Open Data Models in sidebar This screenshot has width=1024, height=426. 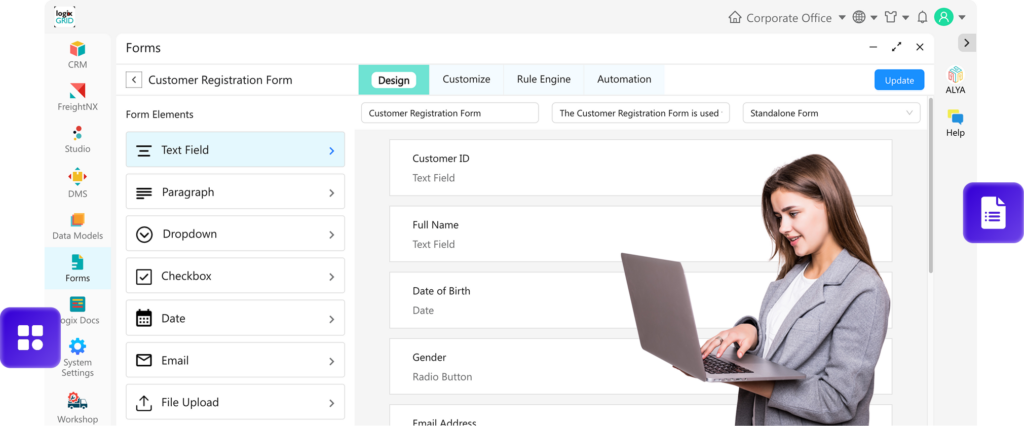coord(77,220)
